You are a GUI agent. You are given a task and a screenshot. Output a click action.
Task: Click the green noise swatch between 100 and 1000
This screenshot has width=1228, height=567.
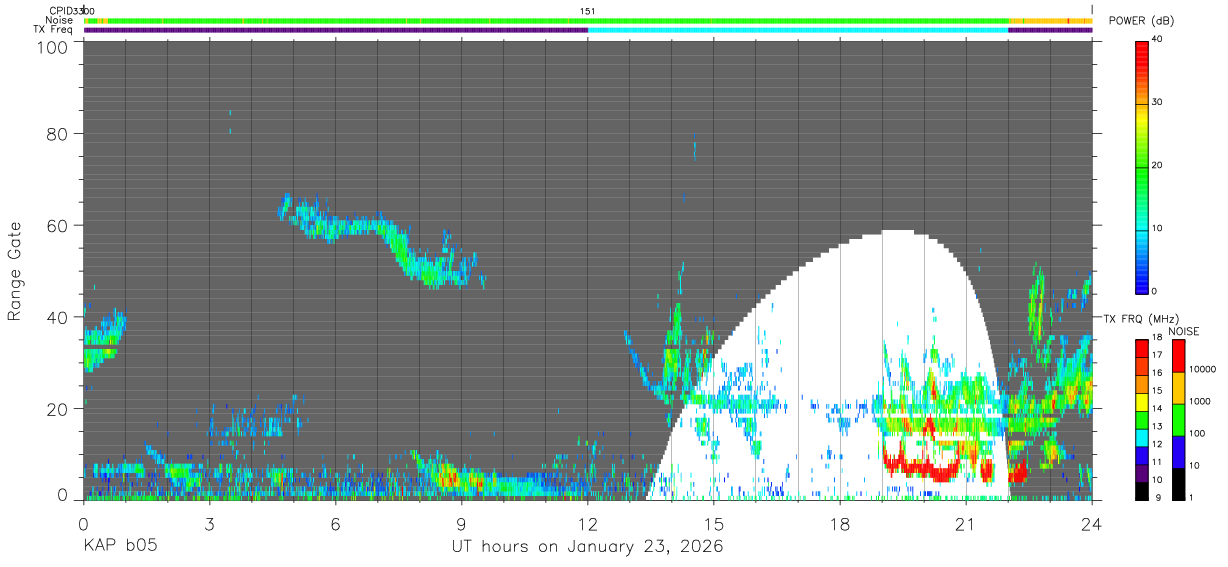click(x=1178, y=419)
